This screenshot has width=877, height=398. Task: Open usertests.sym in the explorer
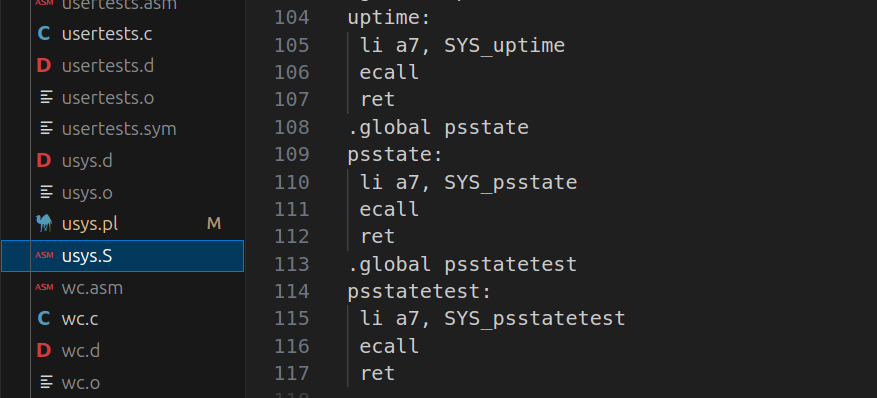[x=119, y=129]
